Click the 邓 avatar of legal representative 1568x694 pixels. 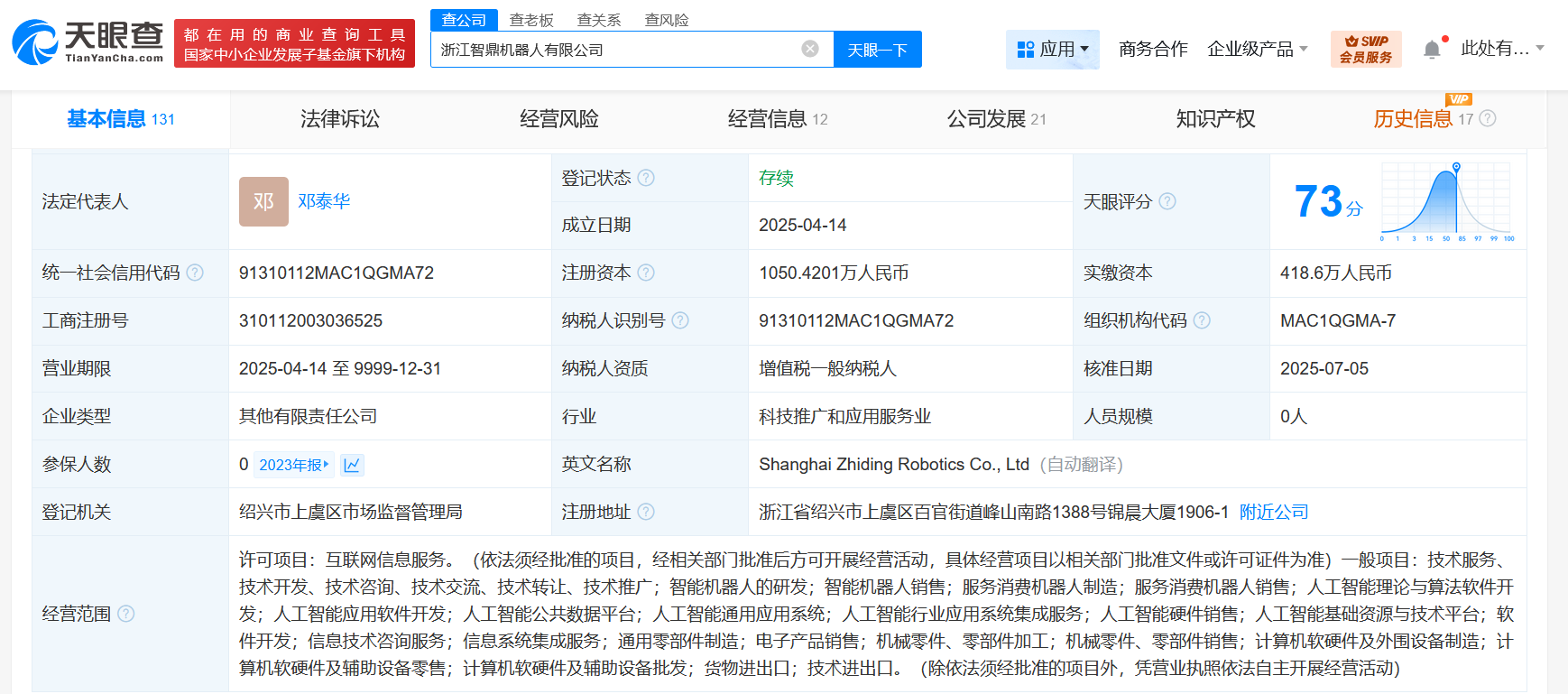(x=263, y=201)
